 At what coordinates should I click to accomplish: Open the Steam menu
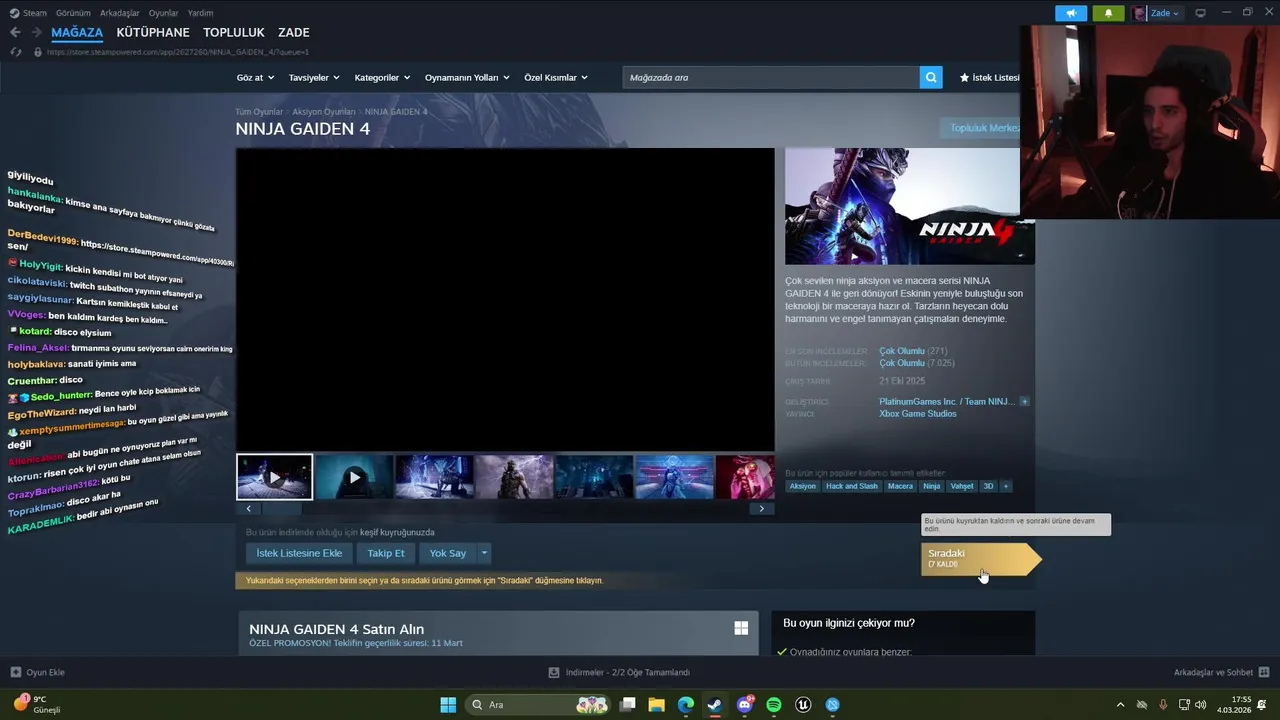click(29, 13)
